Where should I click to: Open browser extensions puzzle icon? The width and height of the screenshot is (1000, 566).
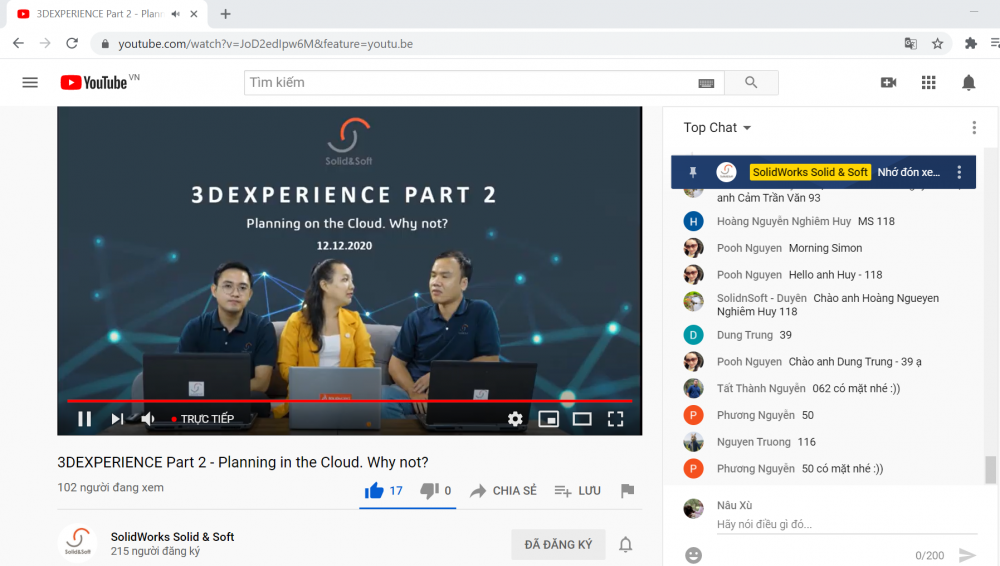click(x=971, y=43)
